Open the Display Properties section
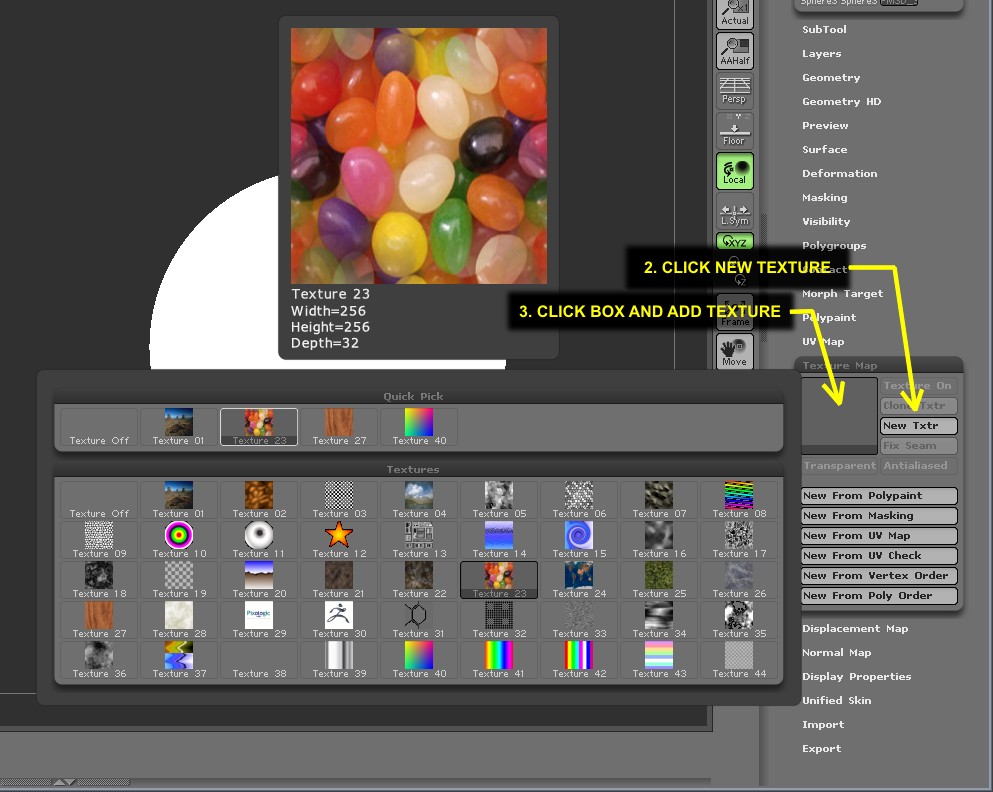 click(x=856, y=677)
